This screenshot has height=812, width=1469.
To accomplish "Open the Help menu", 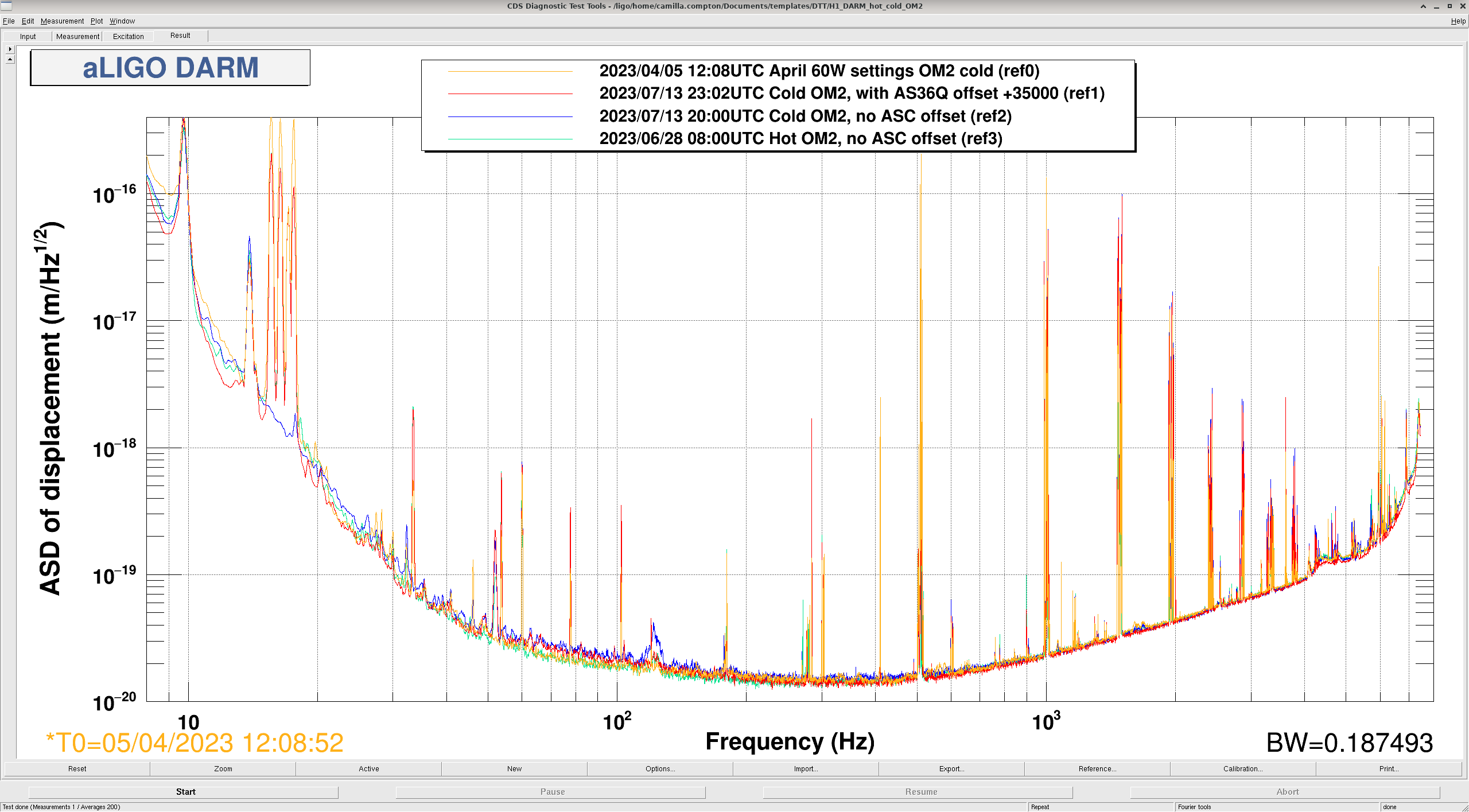I will 1458,21.
